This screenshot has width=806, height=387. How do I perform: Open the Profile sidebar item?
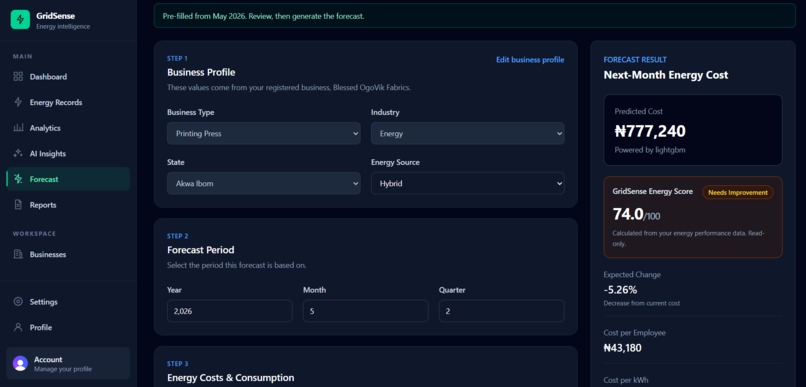68,327
